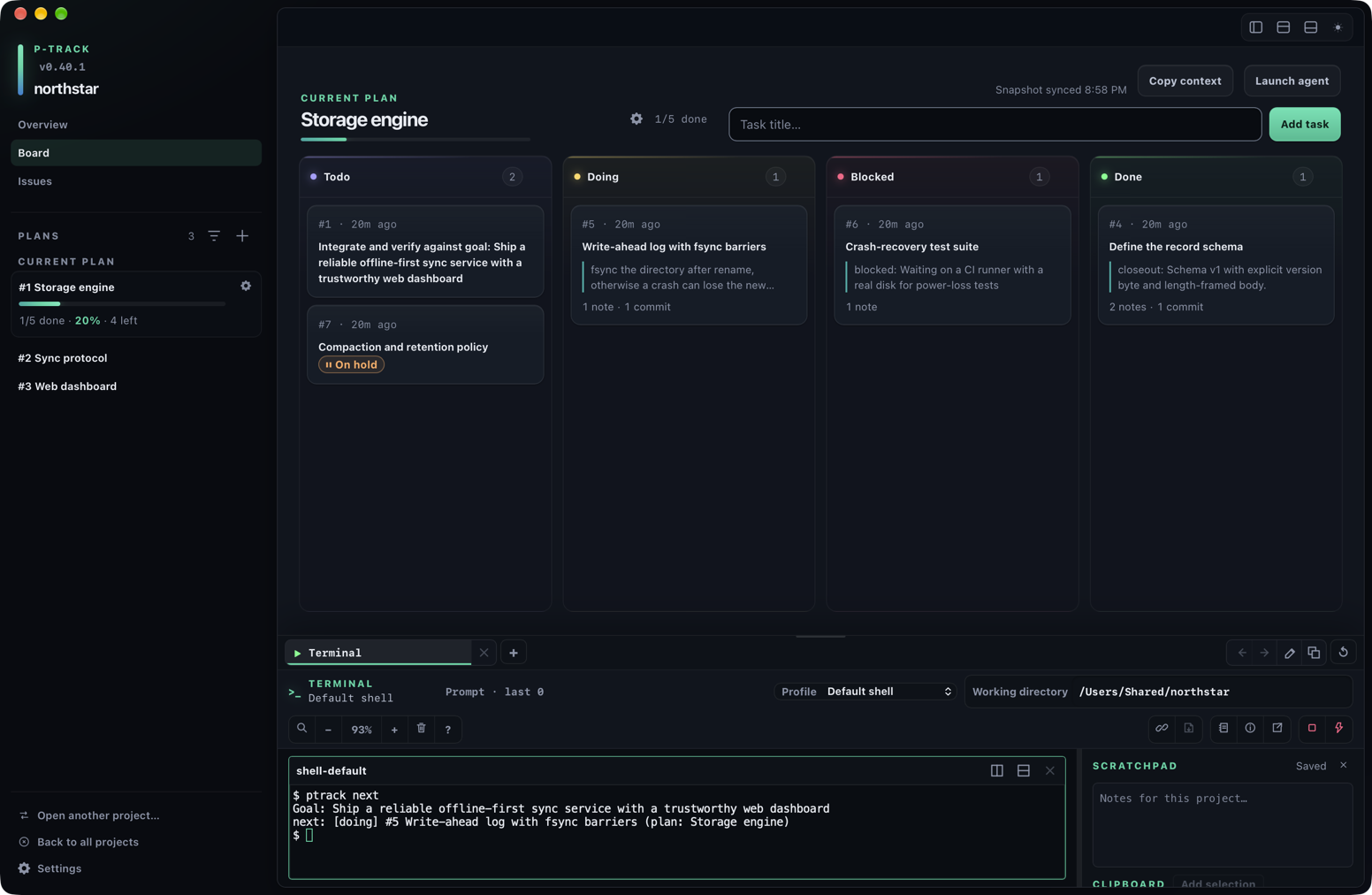Open the 'Crash-recovery test suite' card
The height and width of the screenshot is (895, 1372).
952,265
